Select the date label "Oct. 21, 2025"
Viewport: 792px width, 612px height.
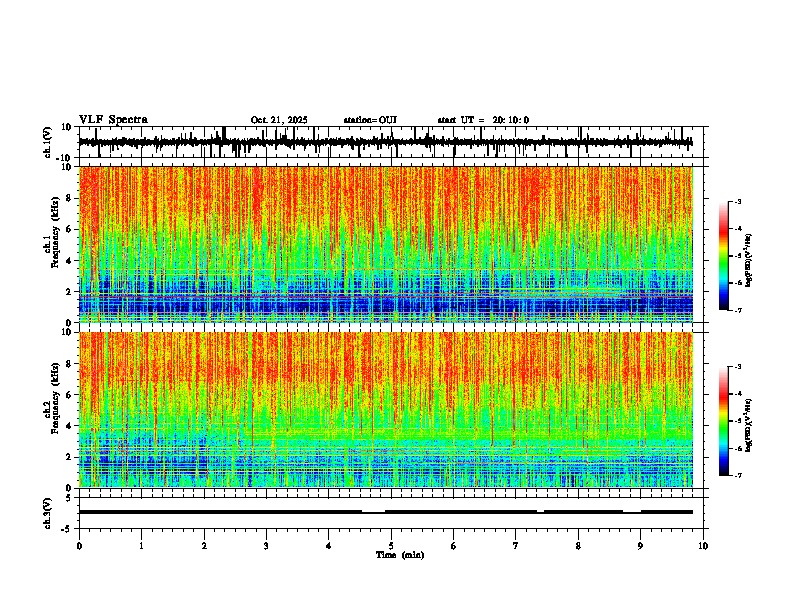(279, 120)
